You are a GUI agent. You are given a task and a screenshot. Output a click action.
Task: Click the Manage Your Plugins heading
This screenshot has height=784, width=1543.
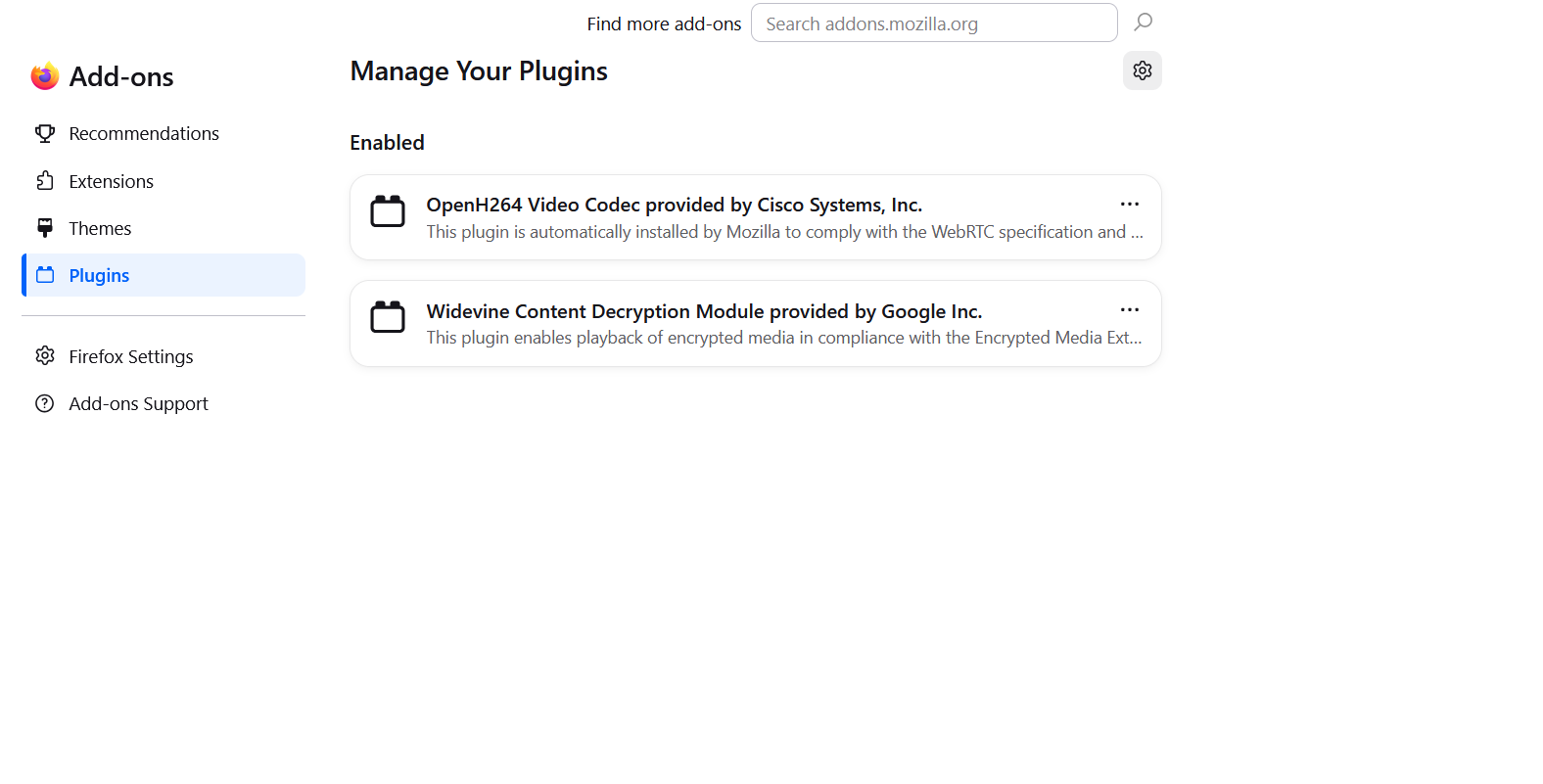[x=479, y=71]
